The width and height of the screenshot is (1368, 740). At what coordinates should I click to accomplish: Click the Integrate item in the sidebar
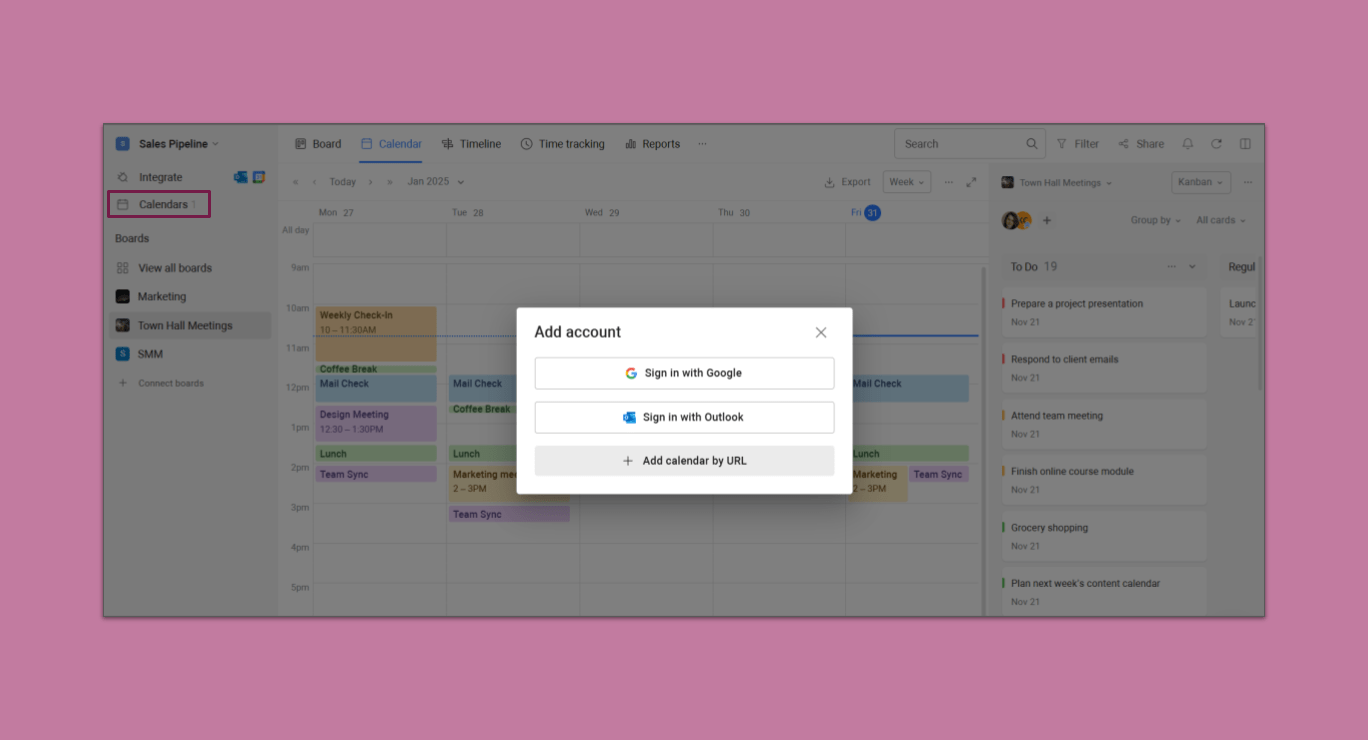point(160,177)
